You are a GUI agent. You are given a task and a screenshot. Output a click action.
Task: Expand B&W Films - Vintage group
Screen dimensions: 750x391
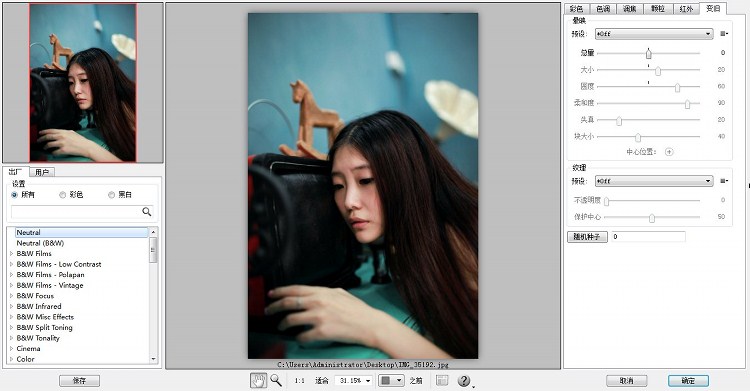(11, 285)
